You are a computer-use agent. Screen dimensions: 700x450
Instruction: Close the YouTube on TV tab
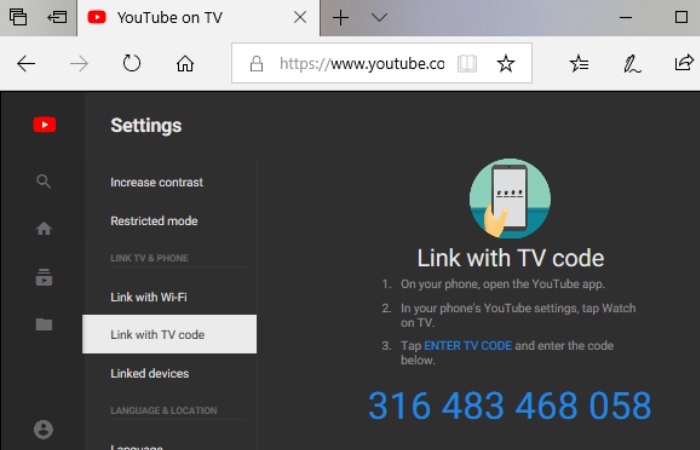pos(300,17)
